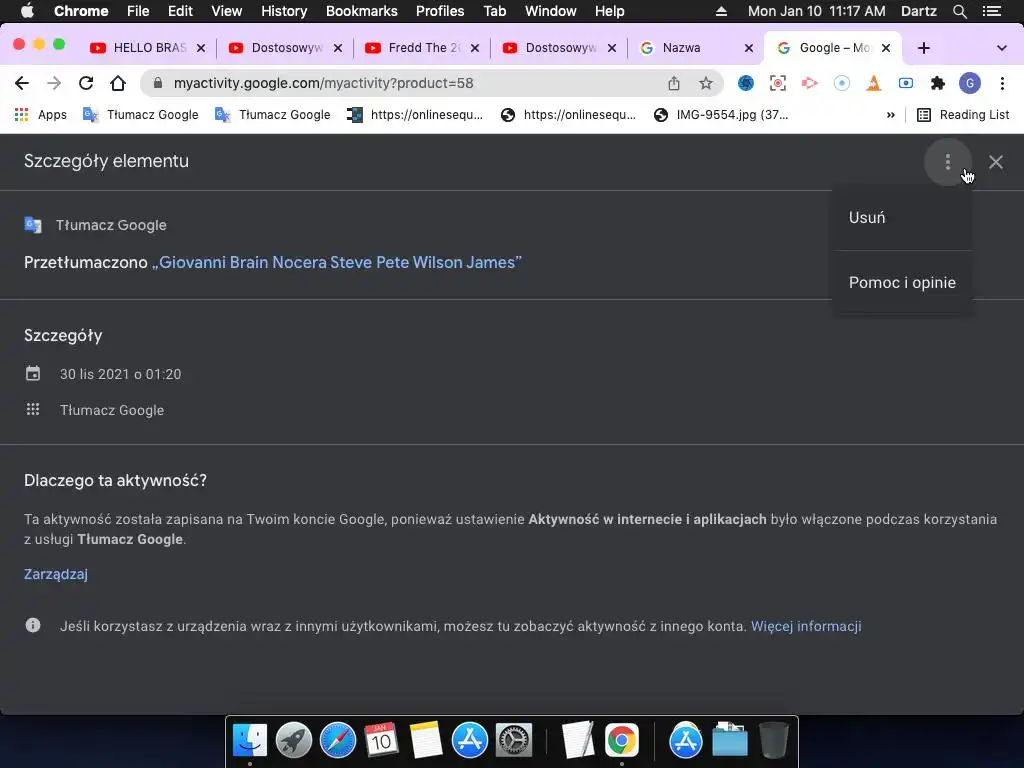
Task: Close the Nazwa tab
Action: pyautogui.click(x=749, y=48)
